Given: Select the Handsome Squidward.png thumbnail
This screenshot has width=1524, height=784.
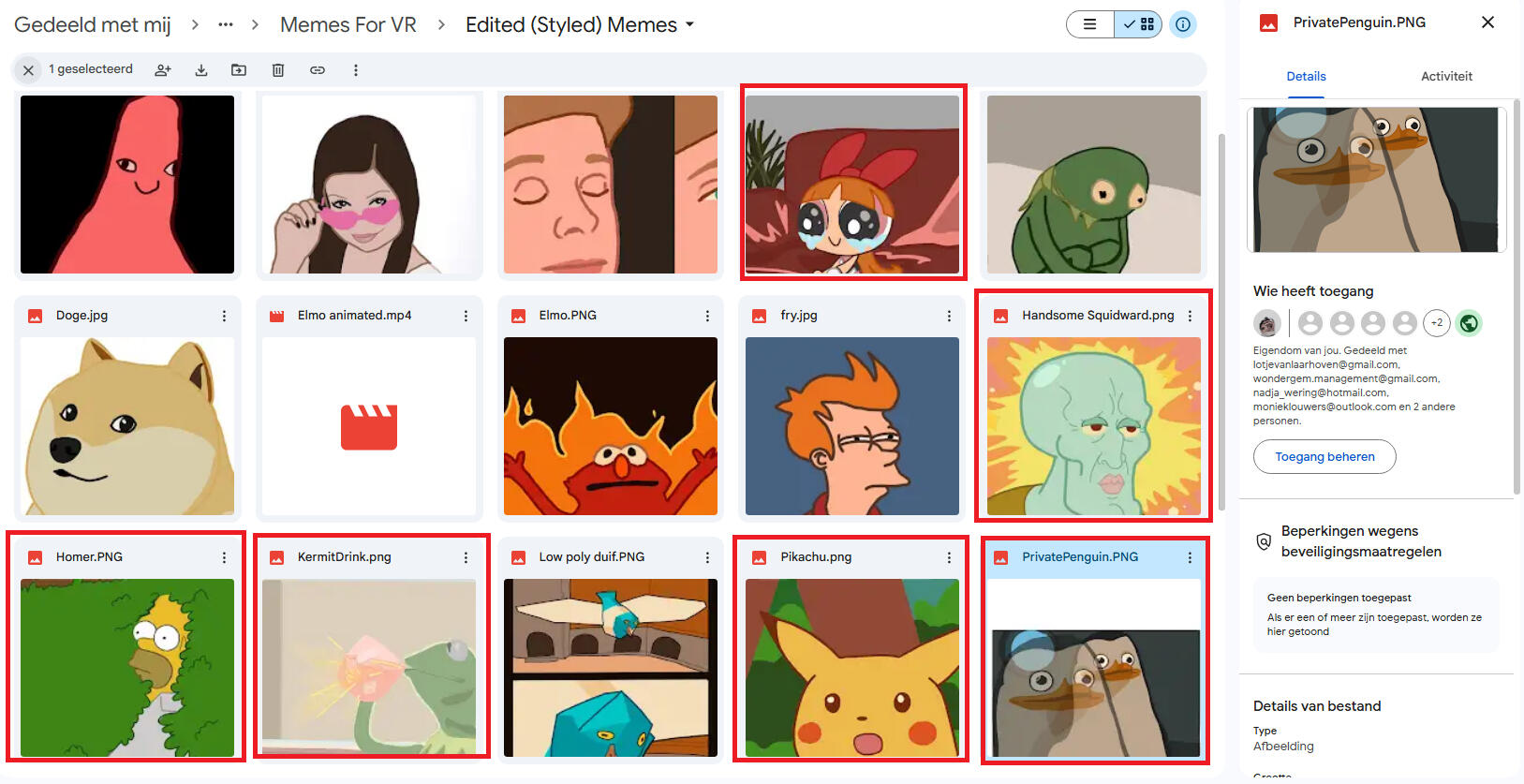Looking at the screenshot, I should (x=1093, y=425).
